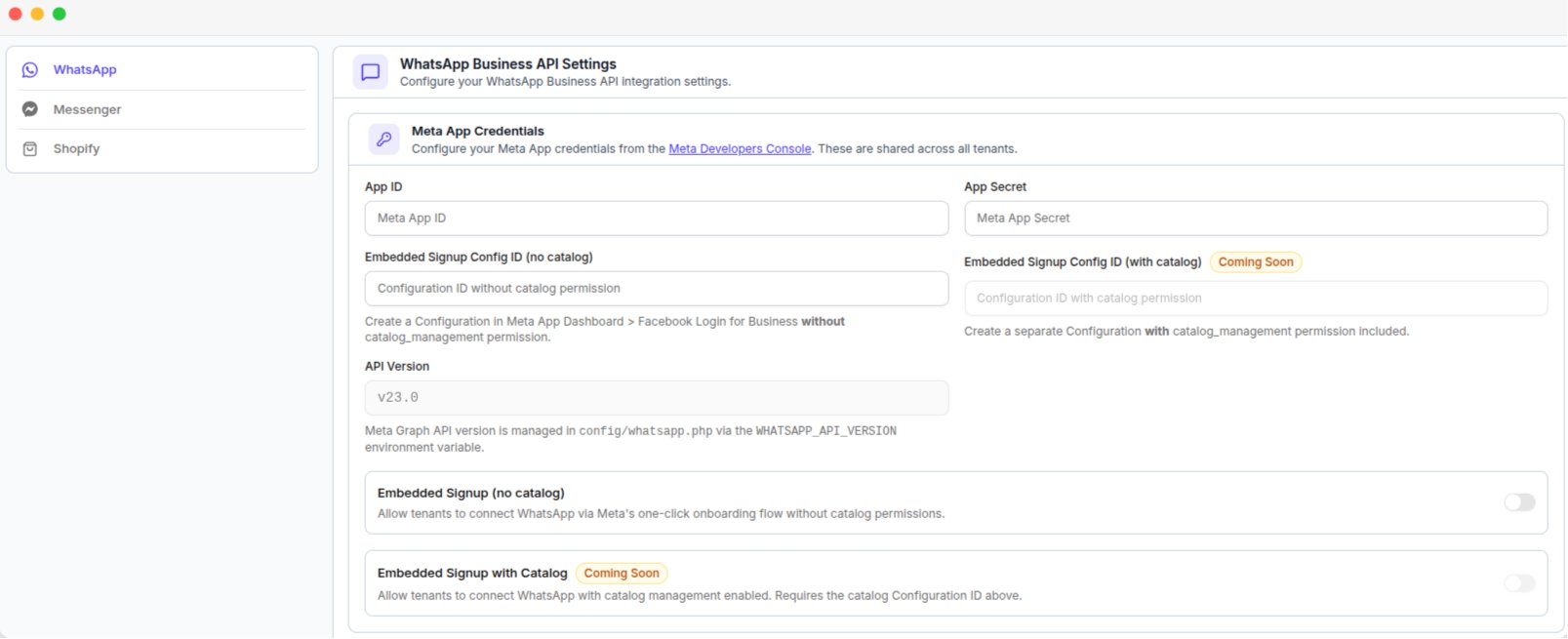Image resolution: width=1568 pixels, height=639 pixels.
Task: Click the Configuration ID without catalog permission field
Action: pyautogui.click(x=657, y=289)
